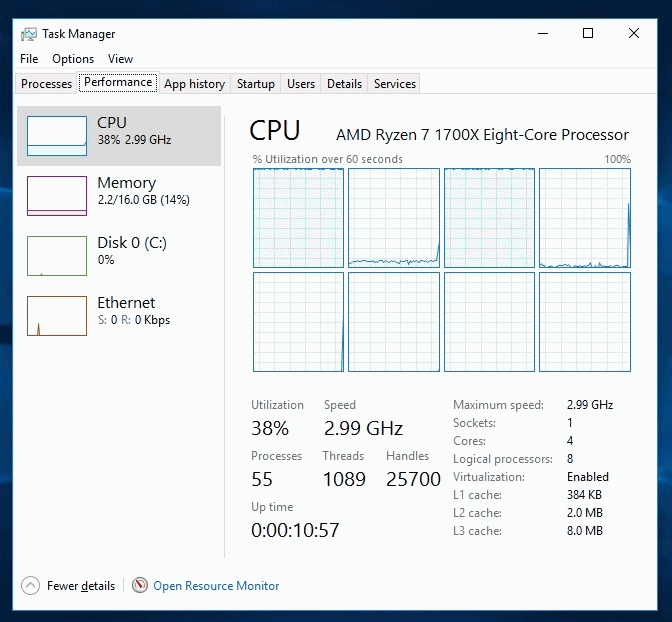Viewport: 672px width, 622px height.
Task: Click the Fewer details label
Action: tap(81, 586)
